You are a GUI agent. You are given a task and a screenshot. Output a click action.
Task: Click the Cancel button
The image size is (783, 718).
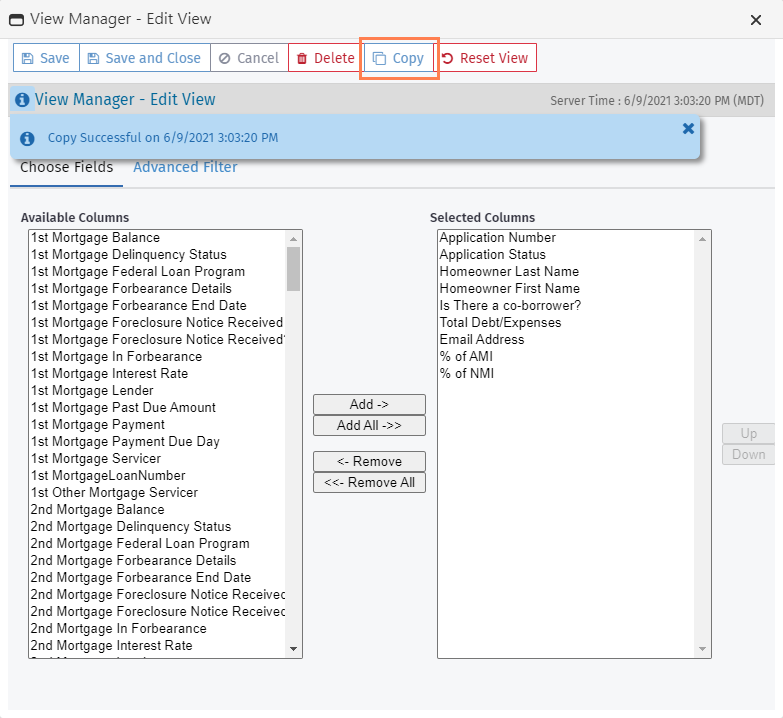249,58
